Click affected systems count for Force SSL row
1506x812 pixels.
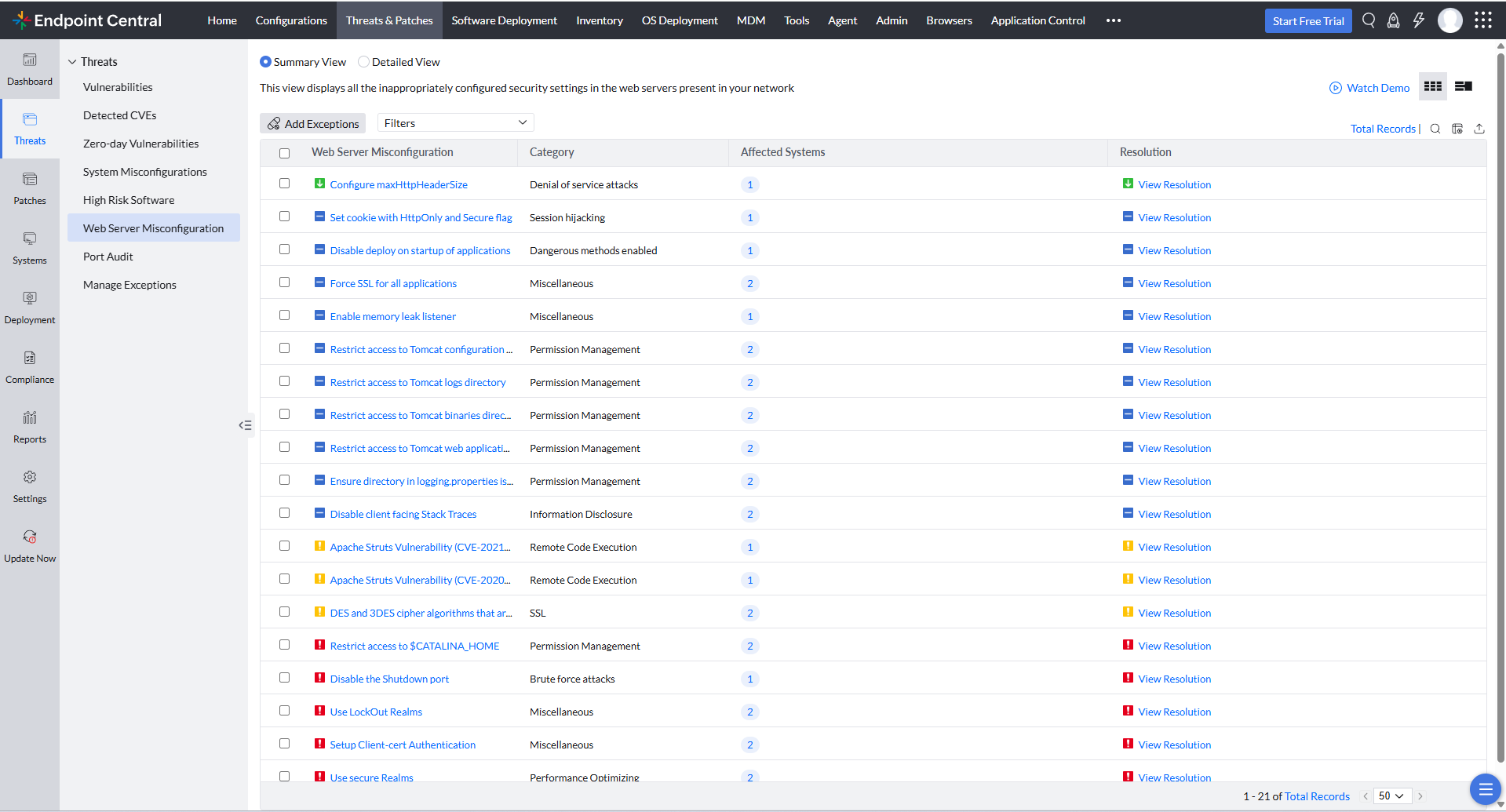point(749,284)
